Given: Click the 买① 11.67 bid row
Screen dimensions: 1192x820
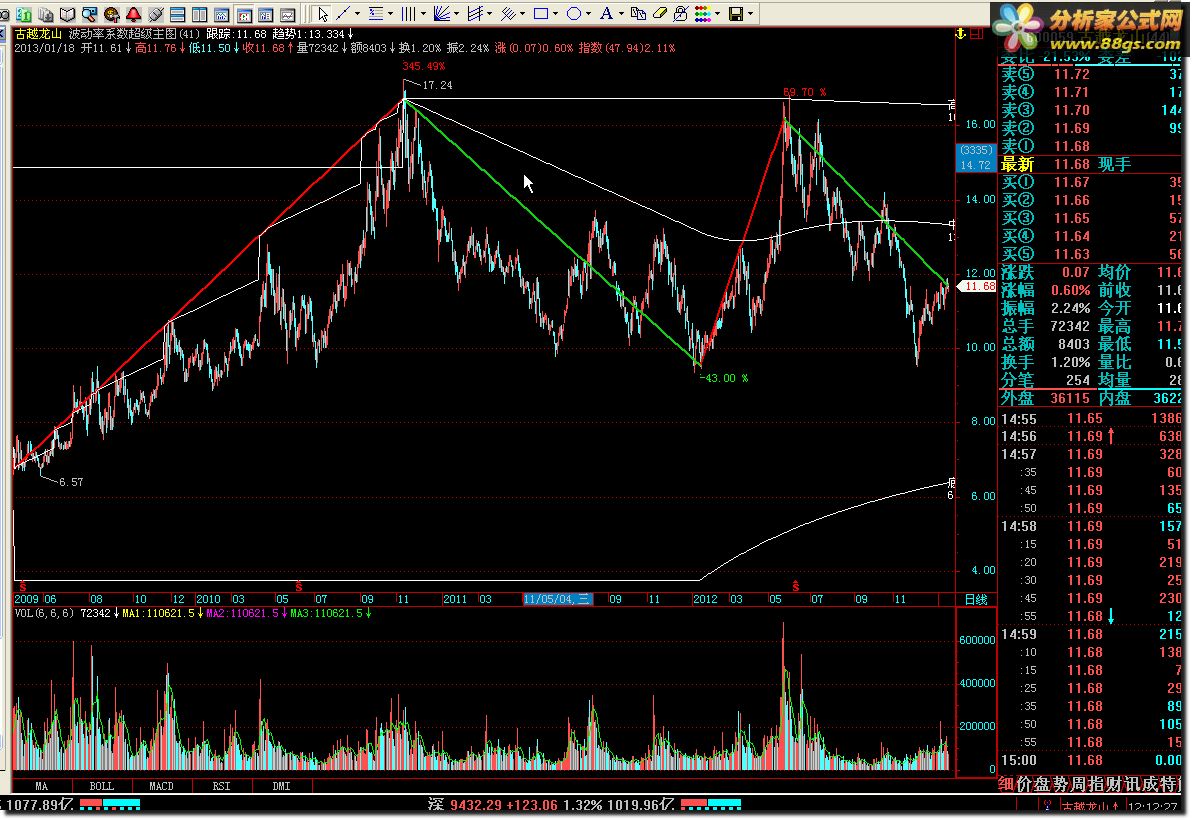Looking at the screenshot, I should [1091, 182].
